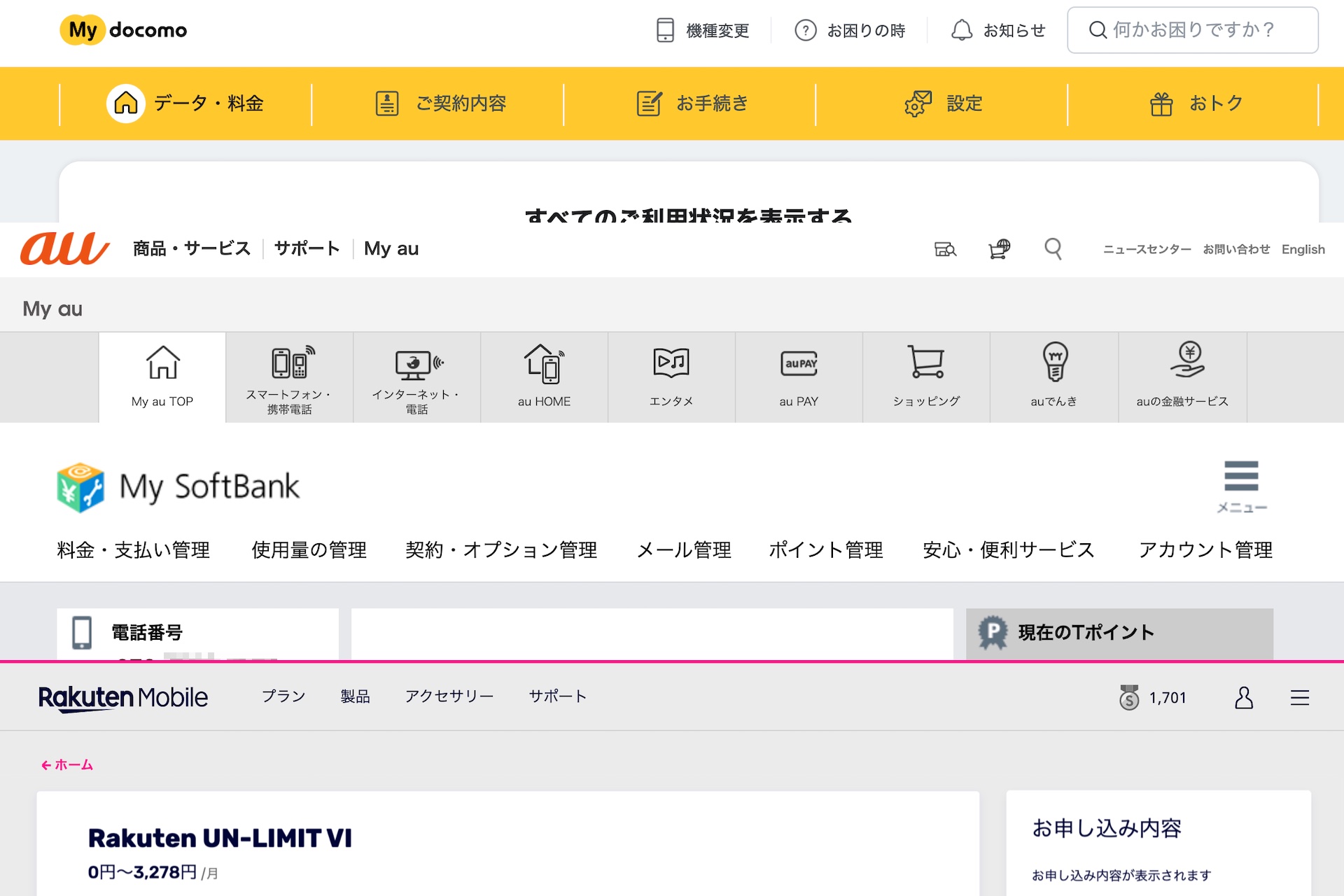Open the au HOME icon tab

tap(544, 377)
